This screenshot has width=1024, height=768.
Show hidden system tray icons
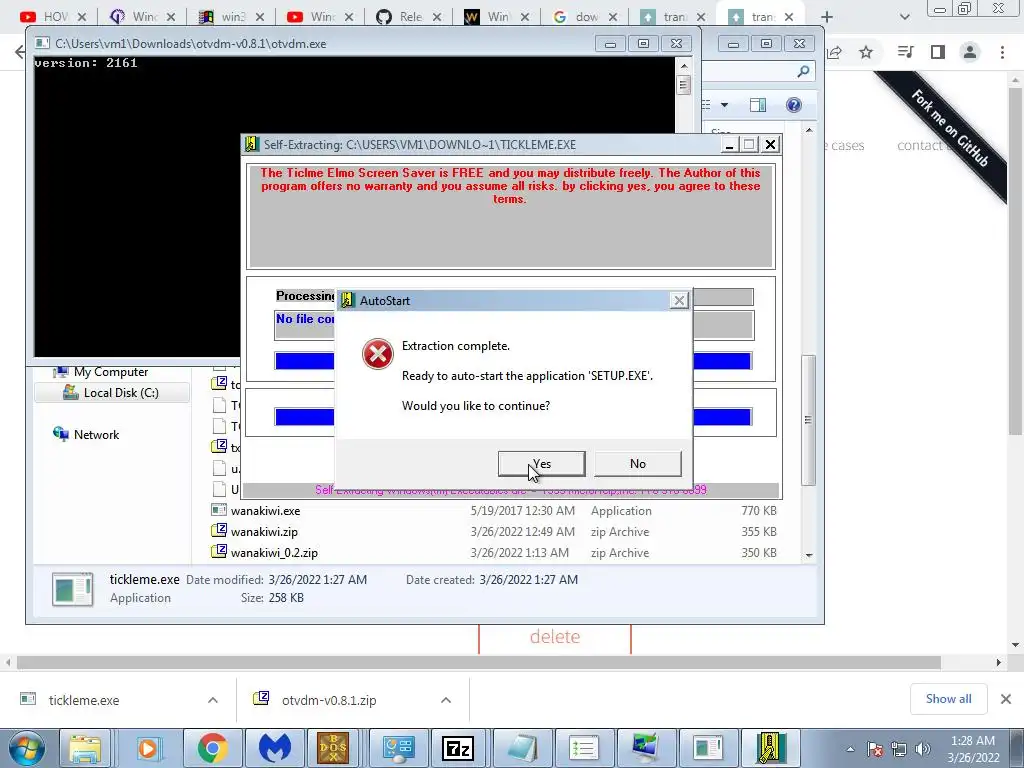click(850, 749)
